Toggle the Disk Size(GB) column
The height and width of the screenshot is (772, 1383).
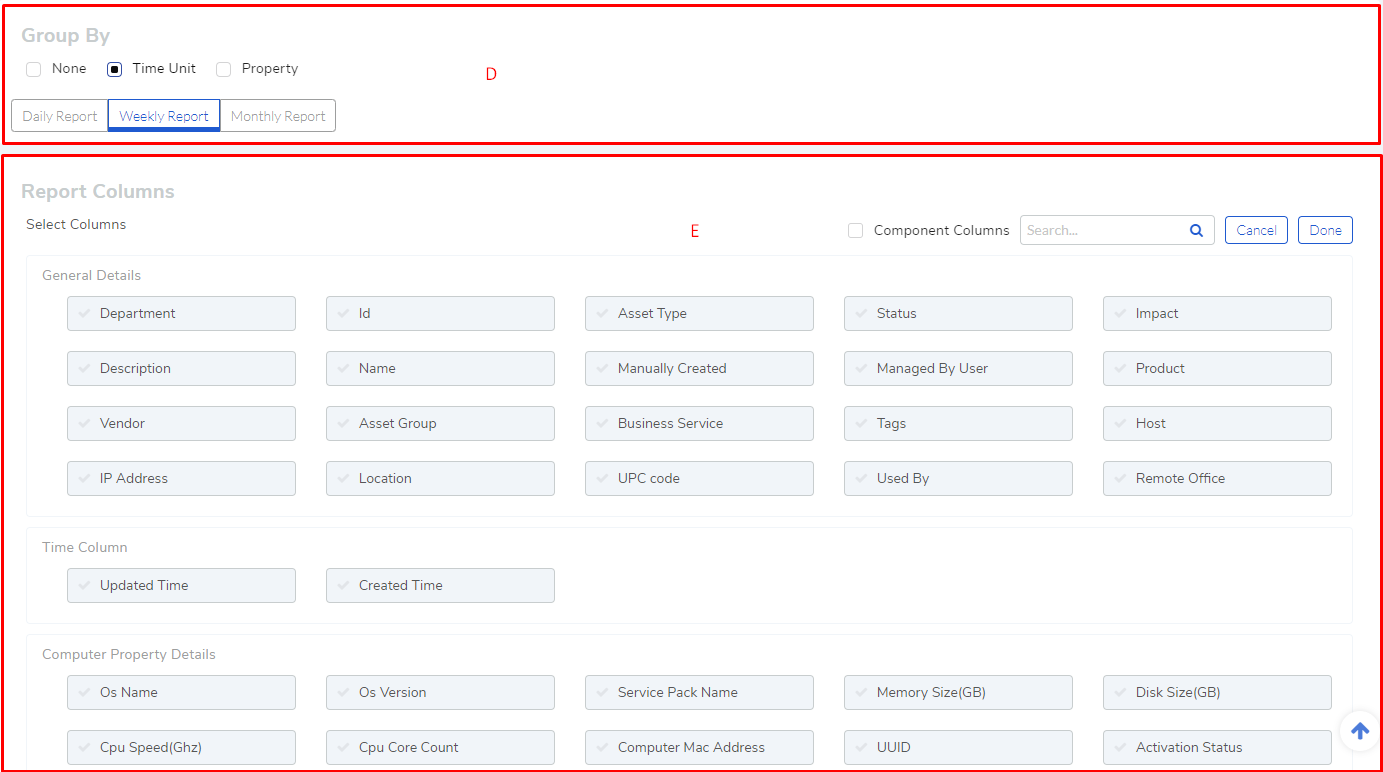[1217, 692]
